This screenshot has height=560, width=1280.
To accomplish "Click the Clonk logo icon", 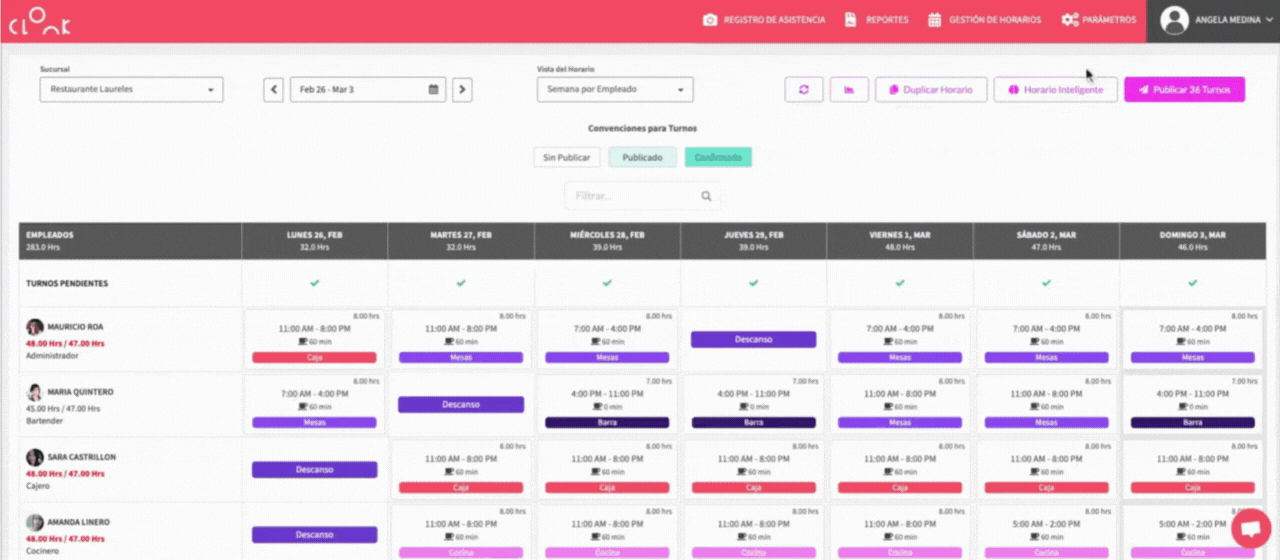I will (41, 21).
